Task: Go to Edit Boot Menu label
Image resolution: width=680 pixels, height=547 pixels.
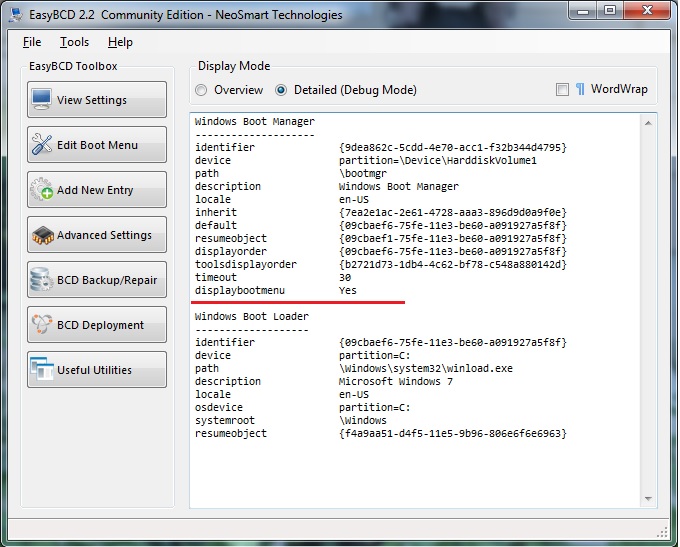Action: (x=97, y=145)
